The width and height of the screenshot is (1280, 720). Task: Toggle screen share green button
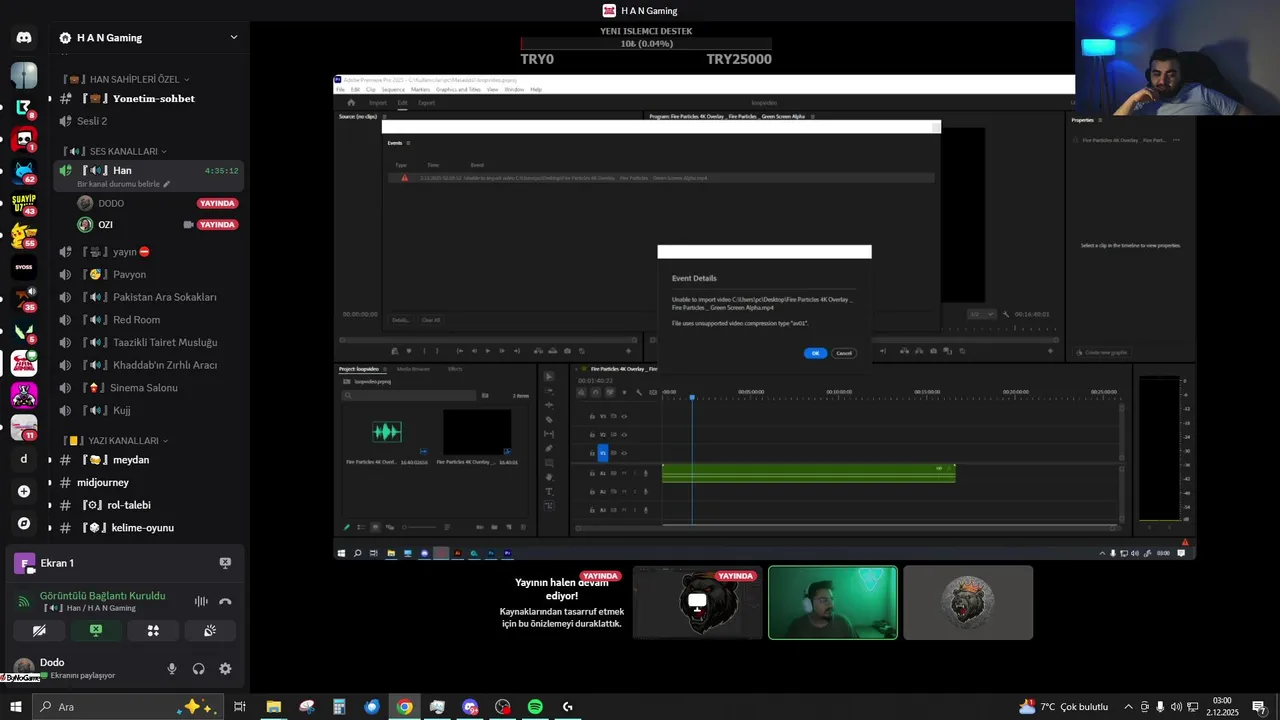(x=96, y=631)
